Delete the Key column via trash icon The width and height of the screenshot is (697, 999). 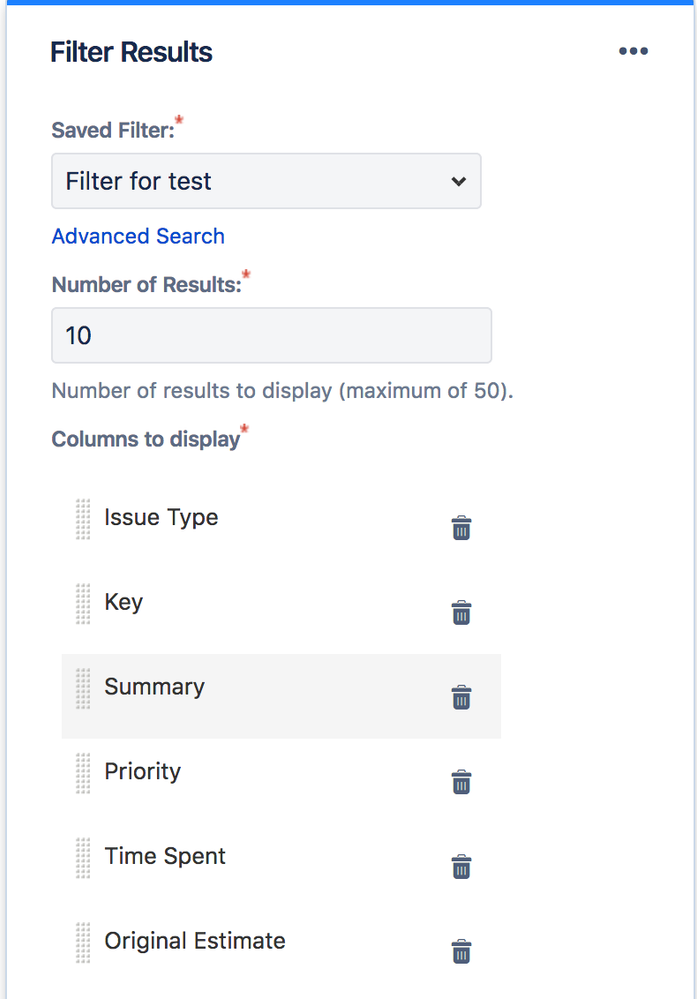tap(461, 613)
